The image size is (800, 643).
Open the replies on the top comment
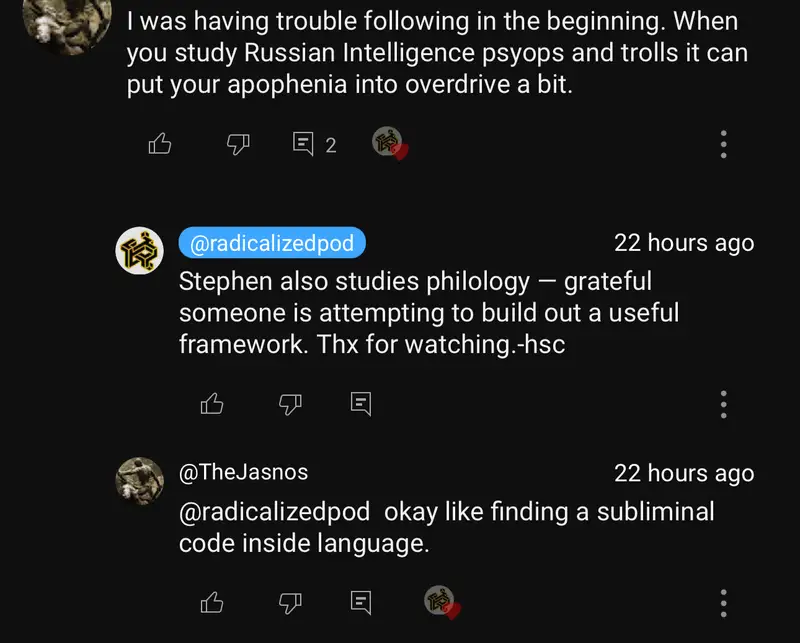(313, 145)
